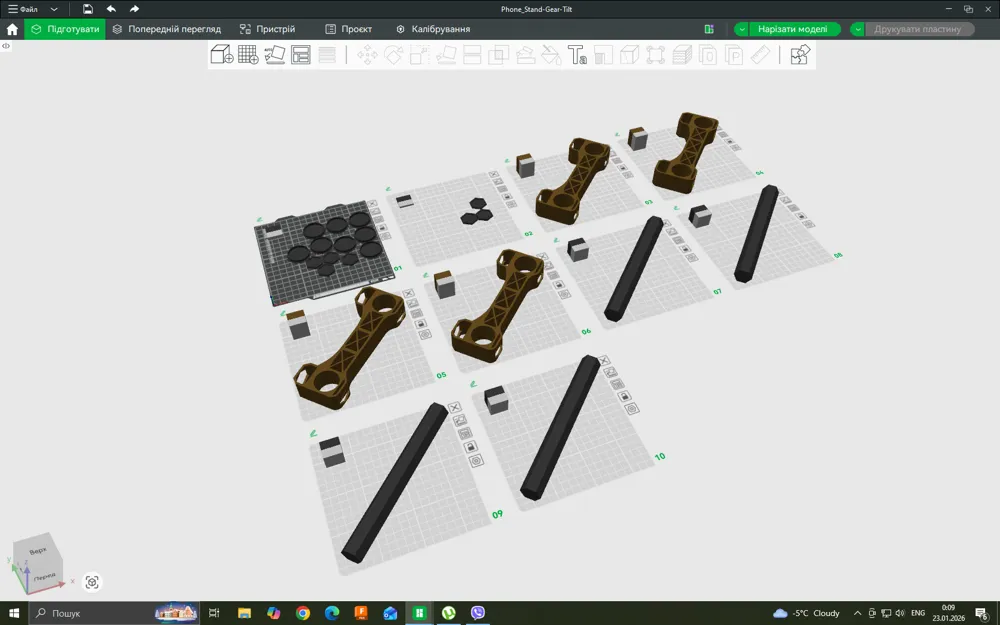Edit plate 10 name pencil icon
Viewport: 1000px width, 625px height.
pos(473,384)
